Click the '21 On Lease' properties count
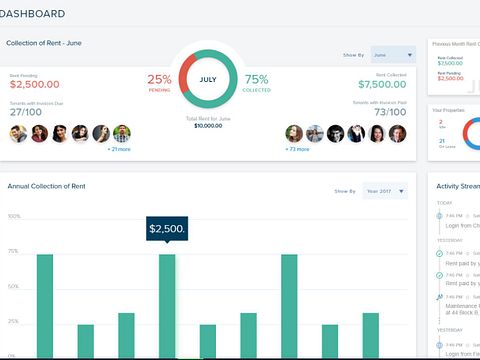 tap(447, 143)
